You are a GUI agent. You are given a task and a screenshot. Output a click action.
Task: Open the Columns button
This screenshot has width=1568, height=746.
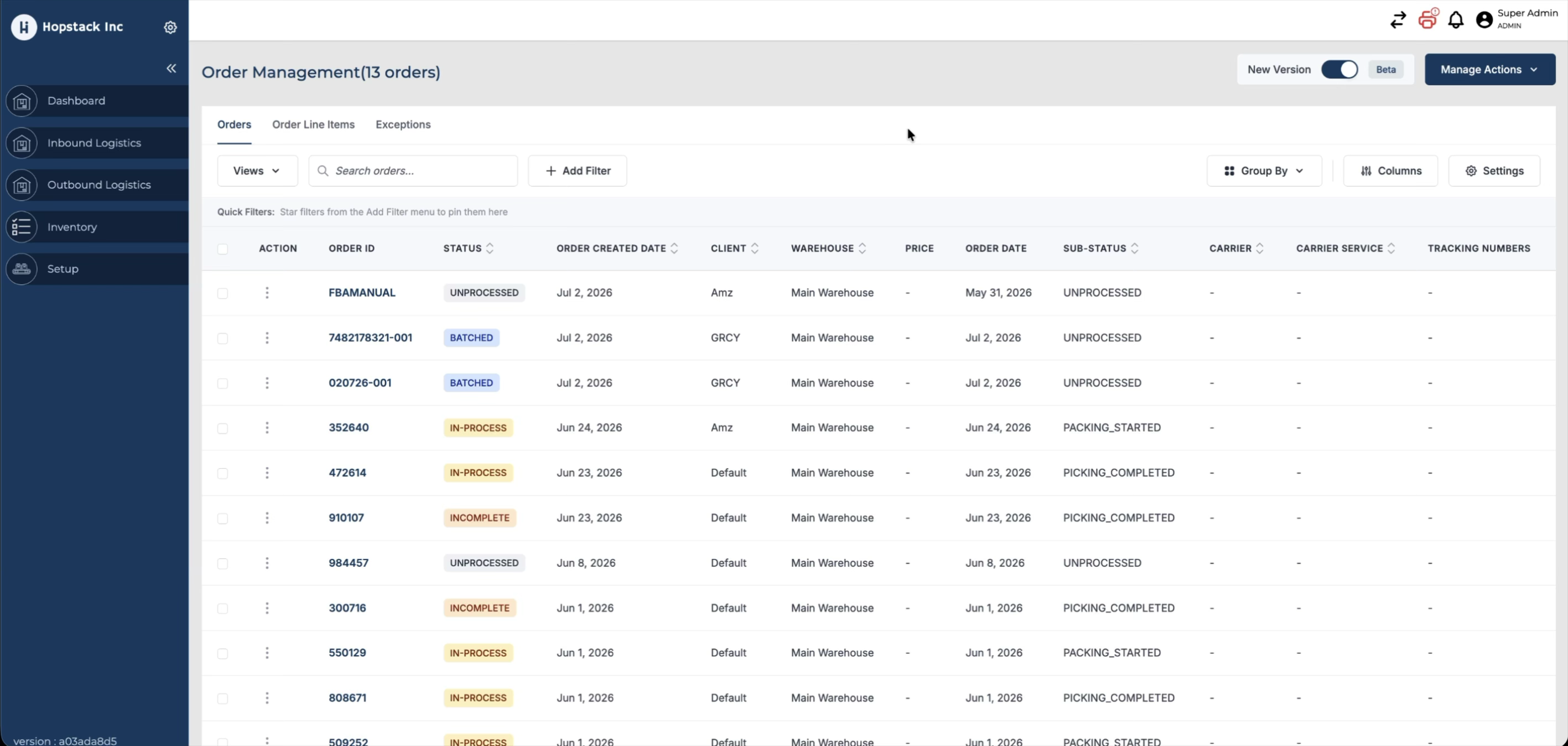[x=1391, y=171]
